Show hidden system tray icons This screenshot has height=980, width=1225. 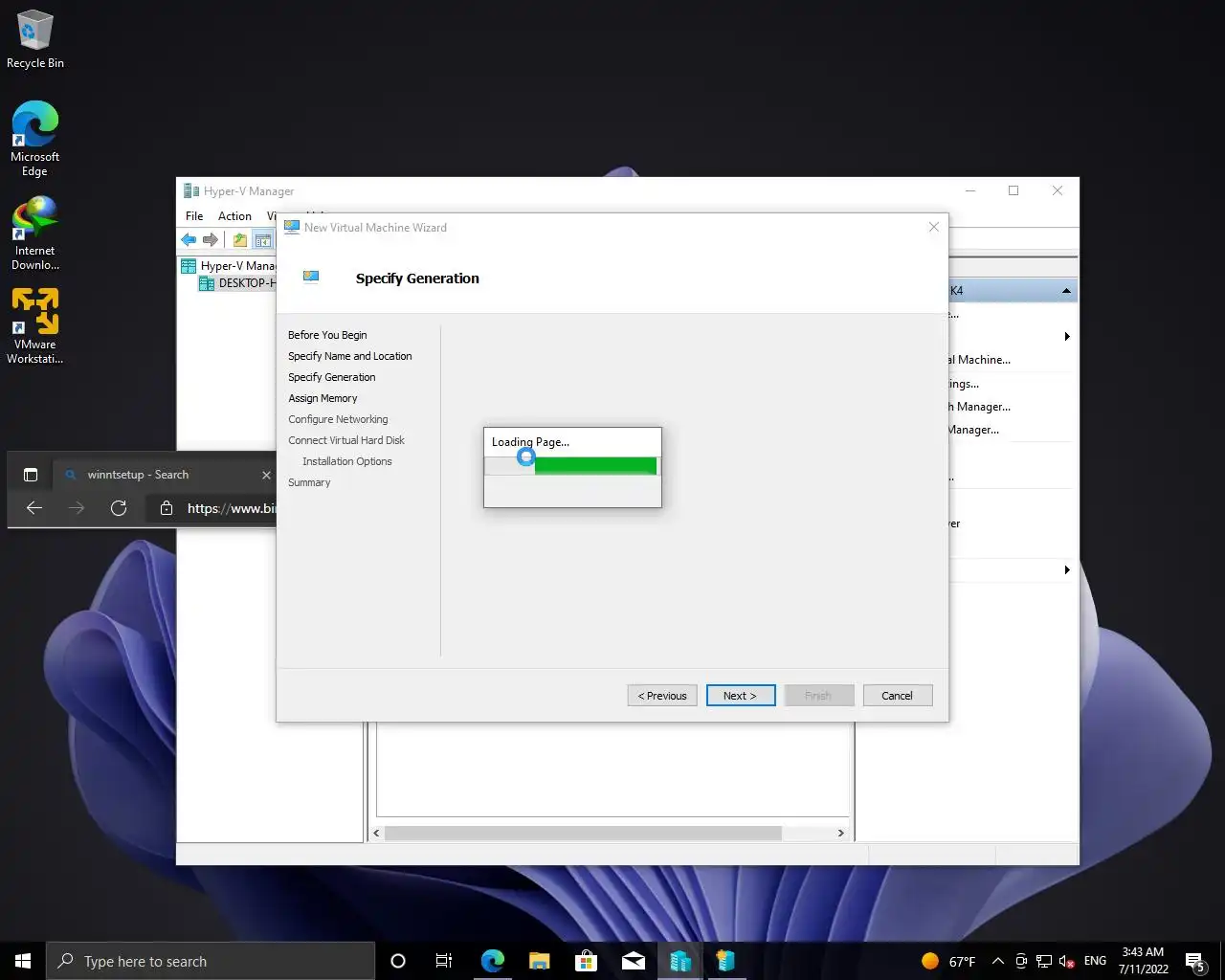998,961
